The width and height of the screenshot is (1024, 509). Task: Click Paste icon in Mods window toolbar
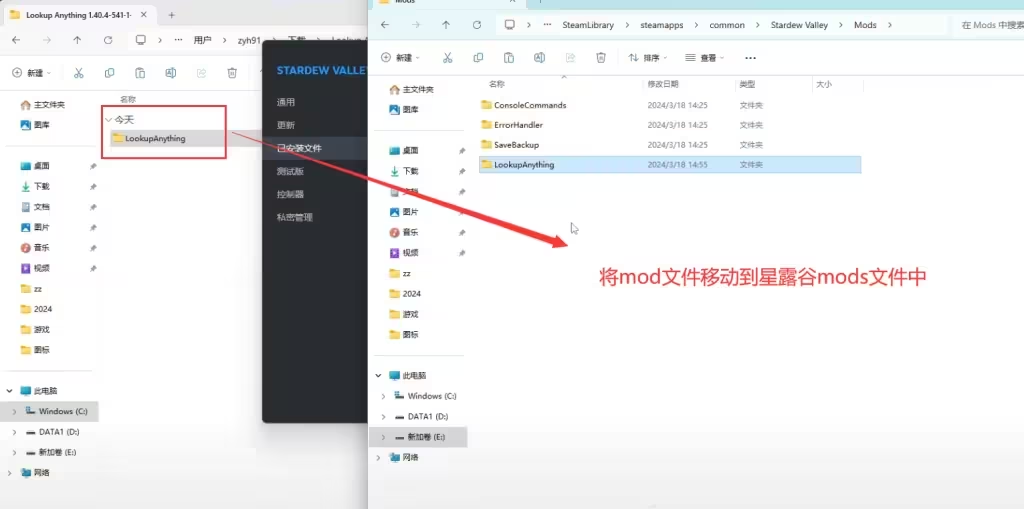(509, 57)
